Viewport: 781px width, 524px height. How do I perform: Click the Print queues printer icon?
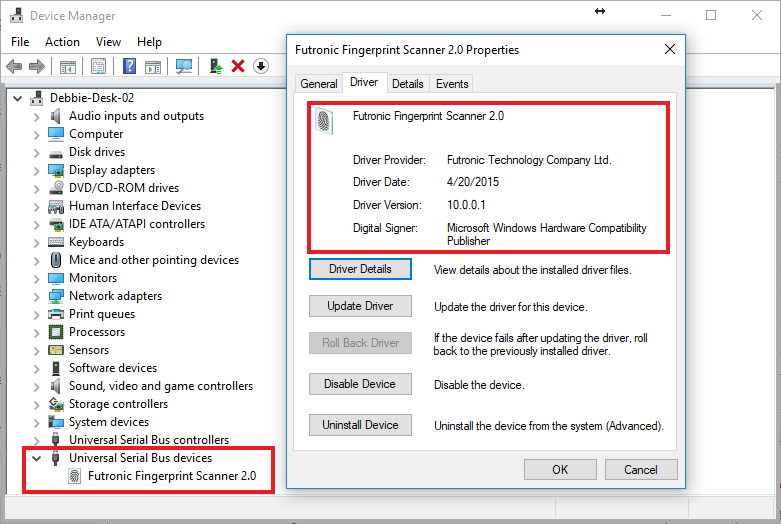tap(56, 314)
